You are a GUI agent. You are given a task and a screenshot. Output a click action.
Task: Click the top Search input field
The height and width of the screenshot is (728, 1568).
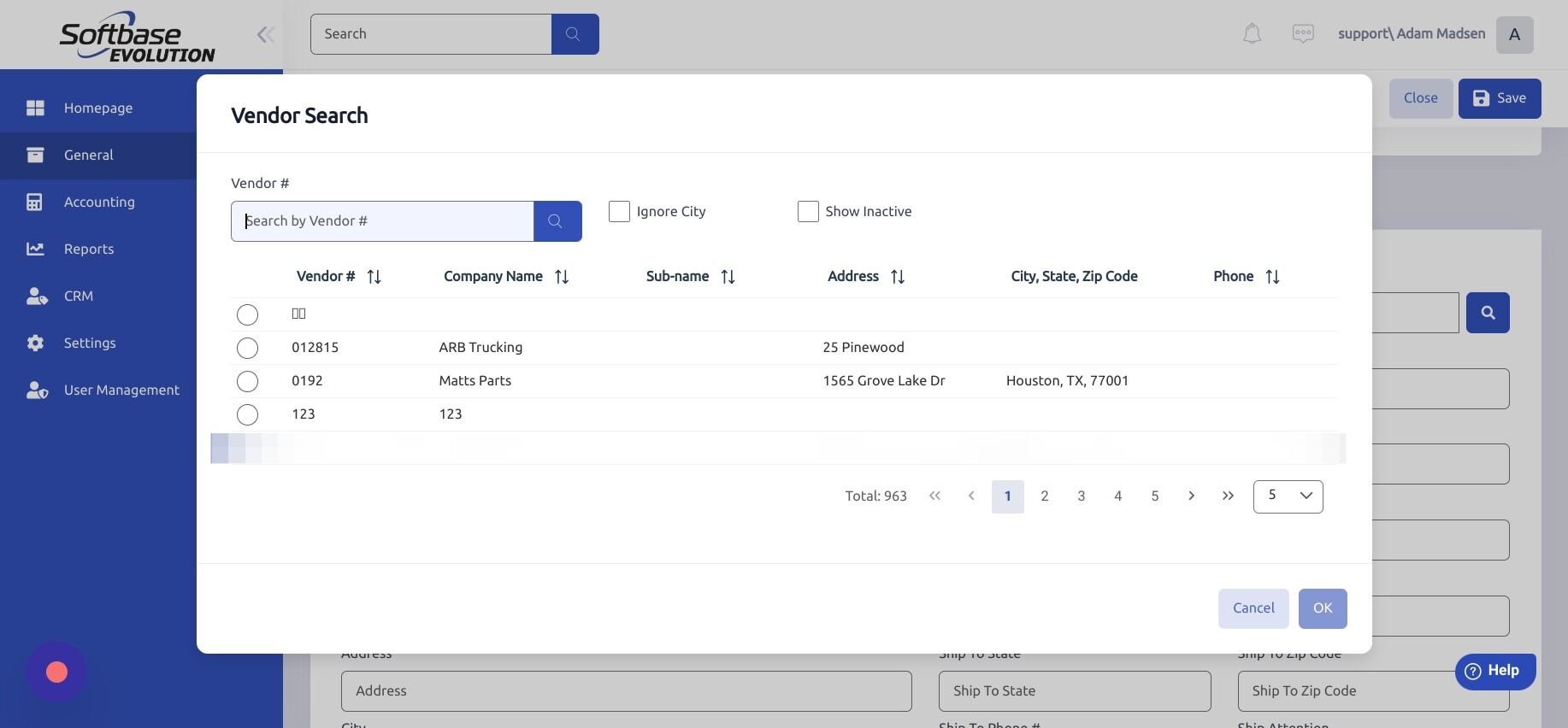click(x=431, y=34)
